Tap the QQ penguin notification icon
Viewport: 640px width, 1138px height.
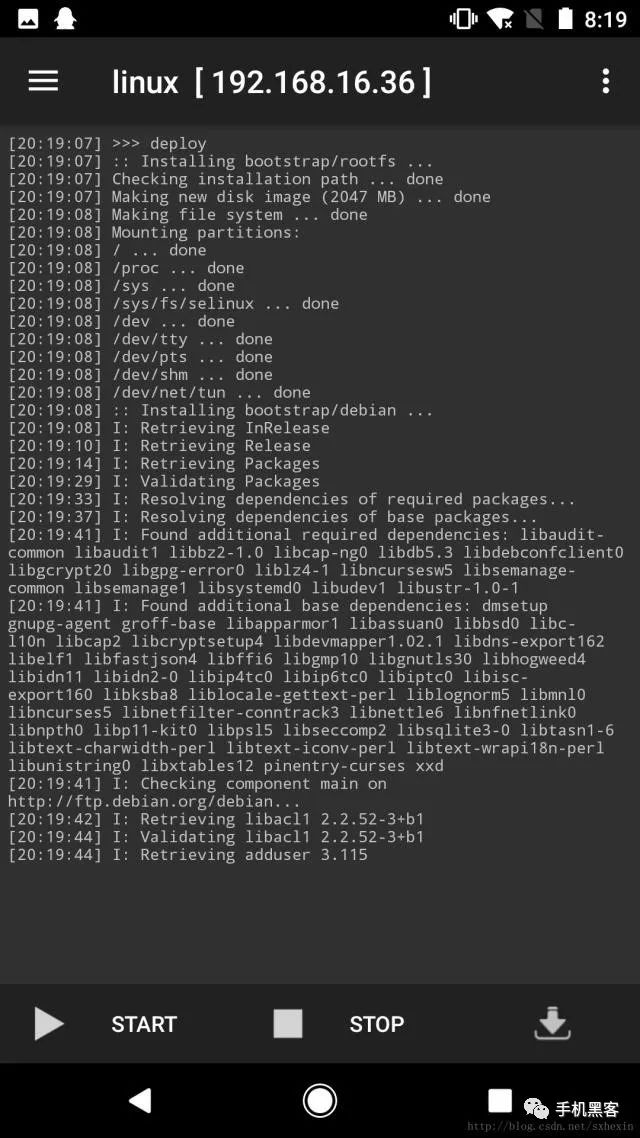[x=66, y=19]
